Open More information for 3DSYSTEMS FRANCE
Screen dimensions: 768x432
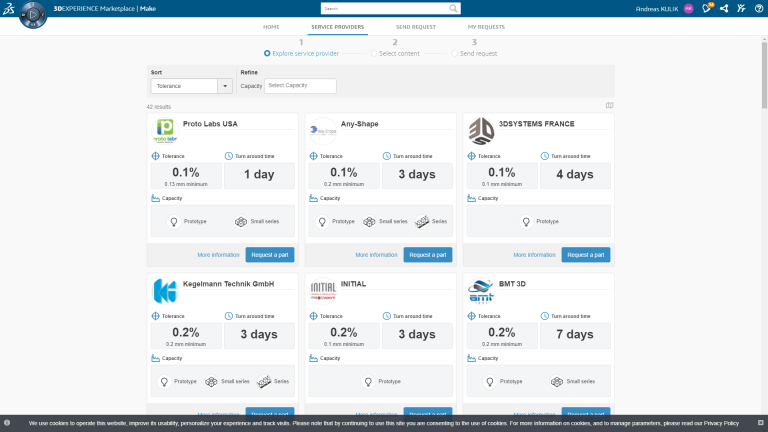534,255
